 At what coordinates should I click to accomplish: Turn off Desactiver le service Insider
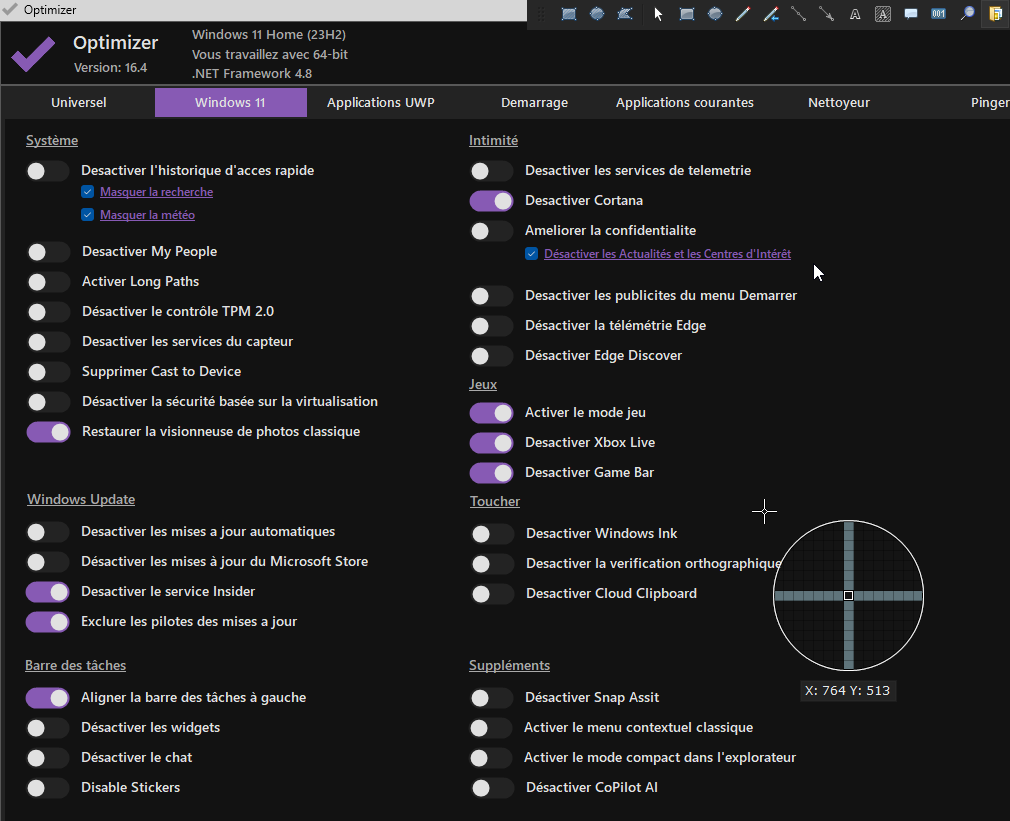tap(48, 592)
